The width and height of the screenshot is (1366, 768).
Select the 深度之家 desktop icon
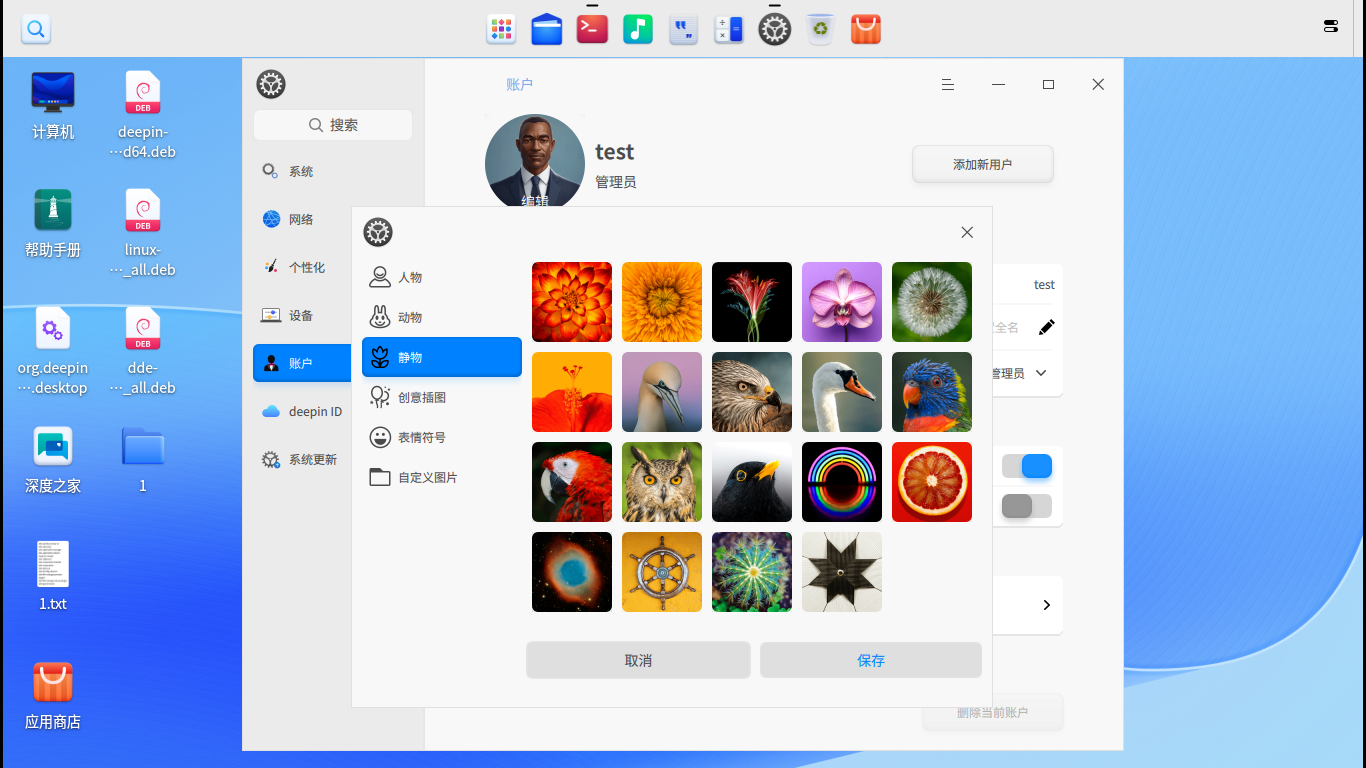[x=53, y=460]
